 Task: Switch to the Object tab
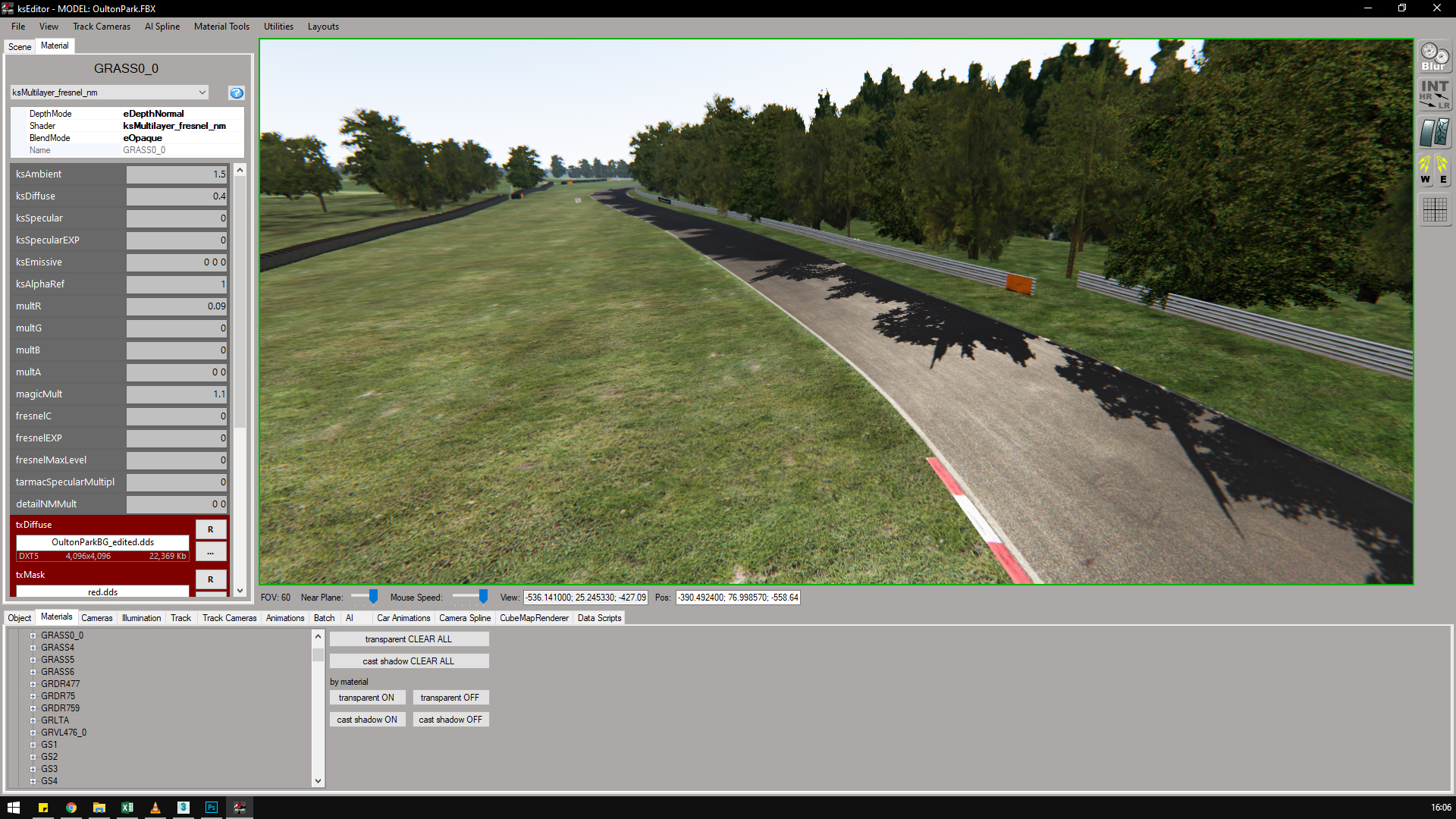point(20,618)
